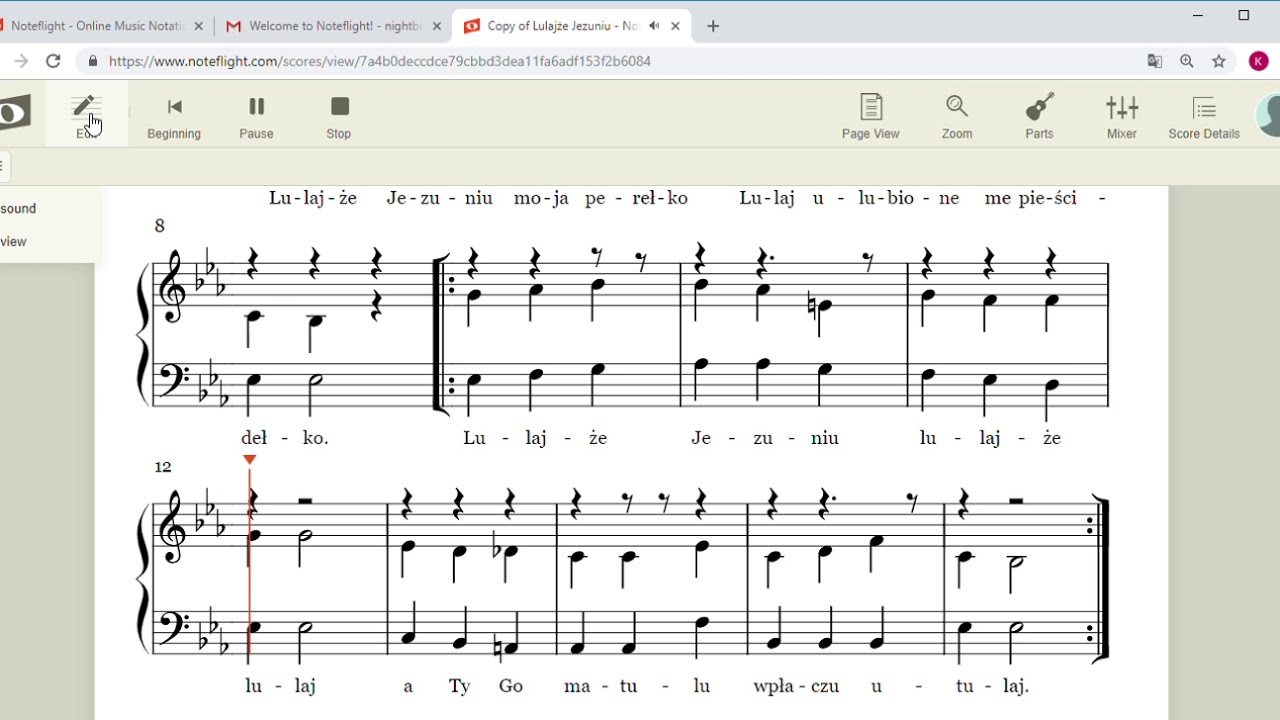Mute audio icon on Lulajże Jezuniu tab
Screen dimensions: 1280x720
(x=654, y=26)
